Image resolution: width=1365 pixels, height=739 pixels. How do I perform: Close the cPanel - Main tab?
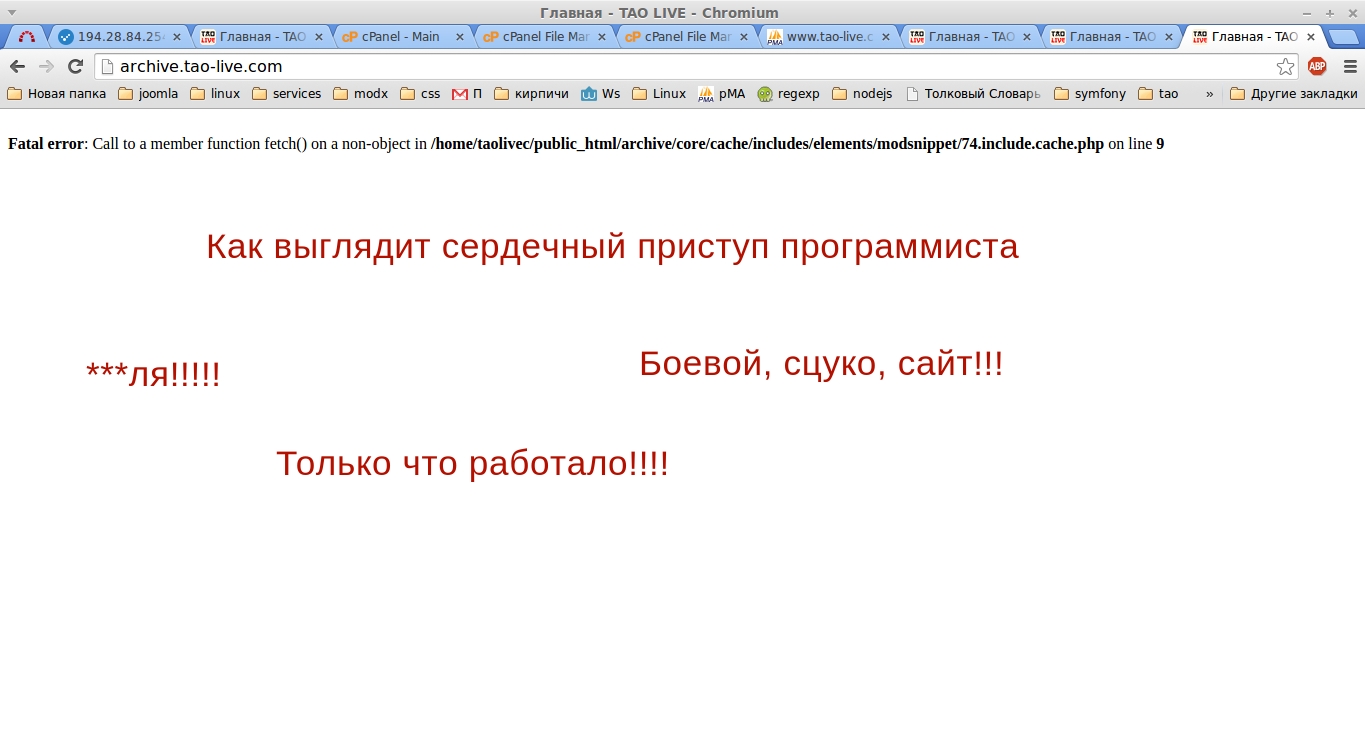(460, 37)
